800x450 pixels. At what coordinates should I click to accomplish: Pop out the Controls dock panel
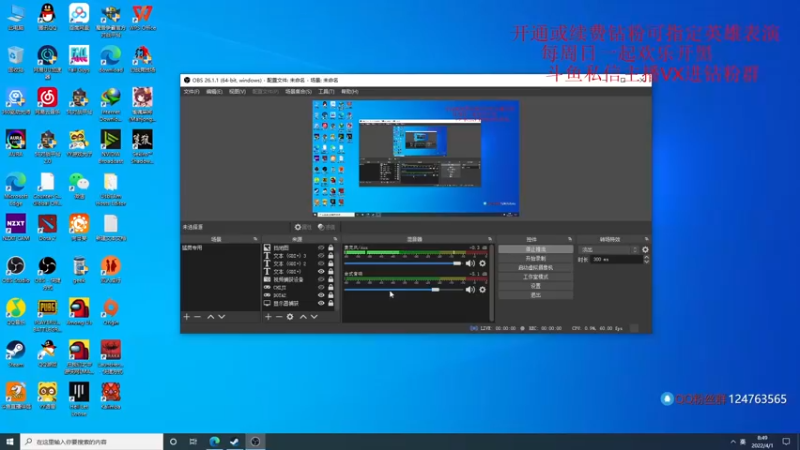[x=570, y=239]
